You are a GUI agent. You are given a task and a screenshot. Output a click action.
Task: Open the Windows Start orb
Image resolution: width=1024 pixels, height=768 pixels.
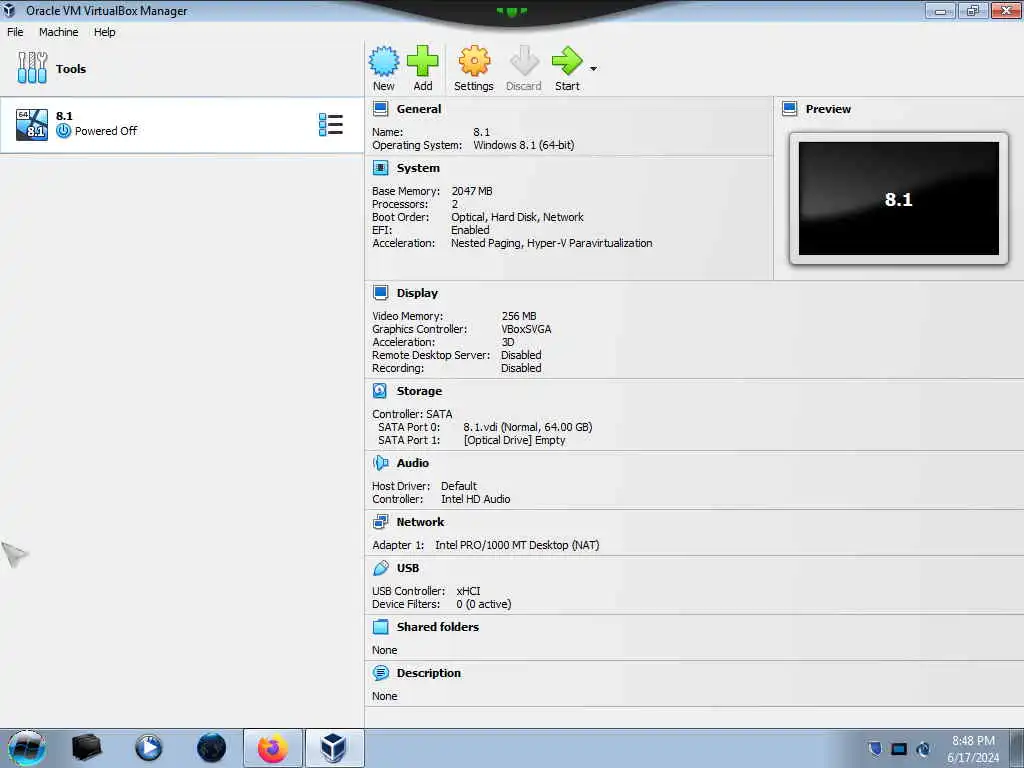tap(27, 748)
